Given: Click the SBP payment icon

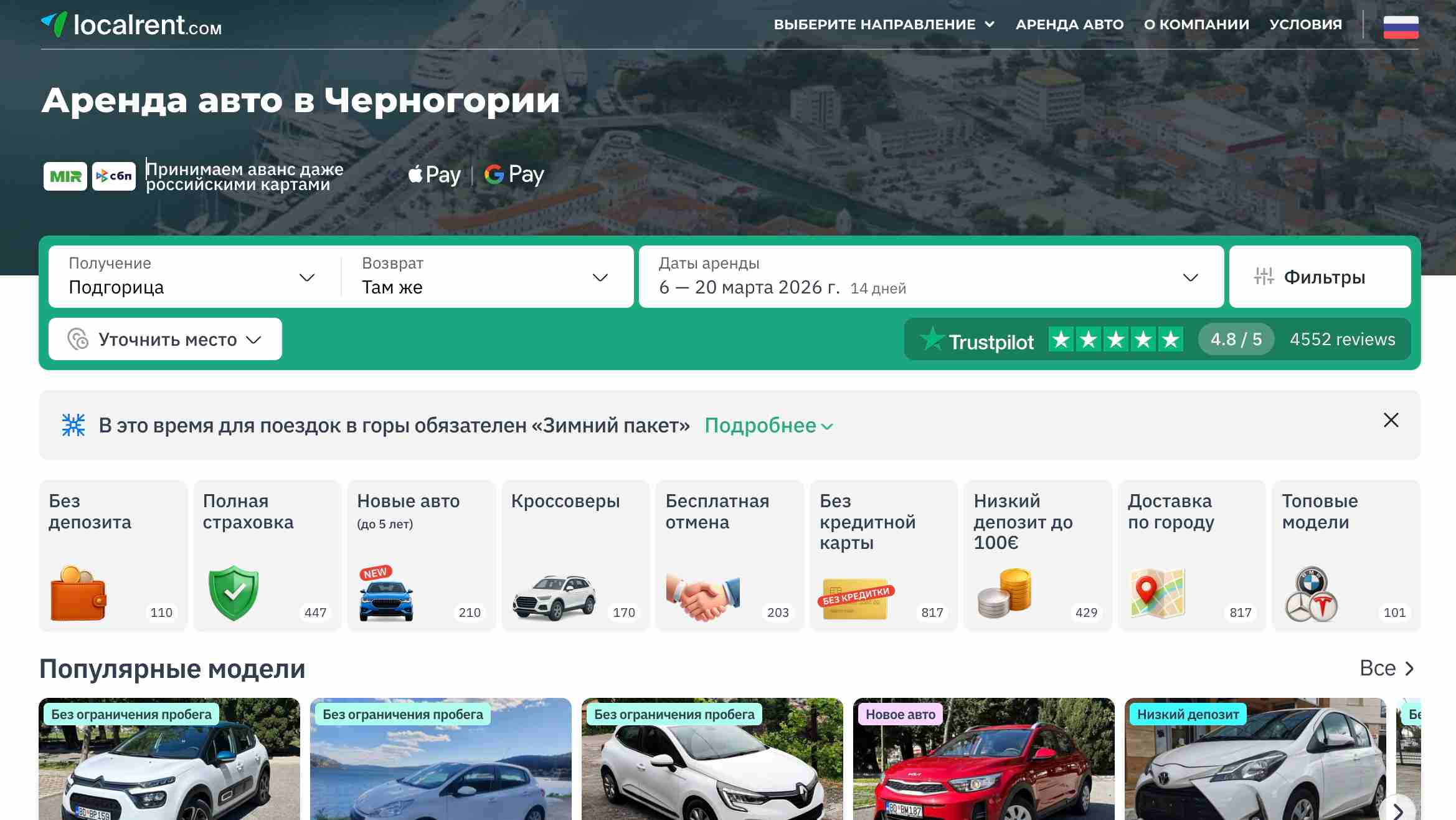Looking at the screenshot, I should pos(114,176).
